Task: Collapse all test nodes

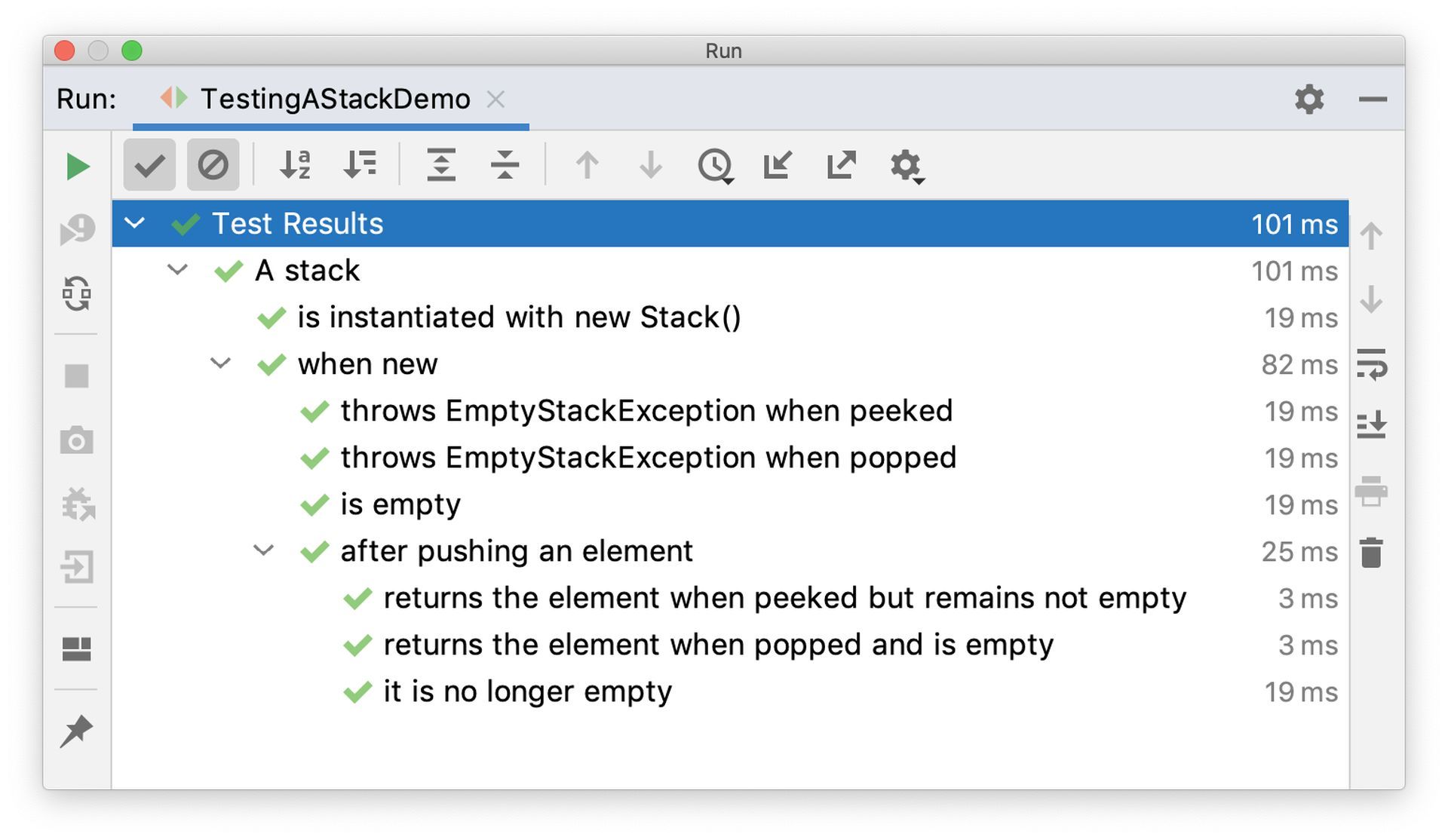Action: click(x=504, y=164)
